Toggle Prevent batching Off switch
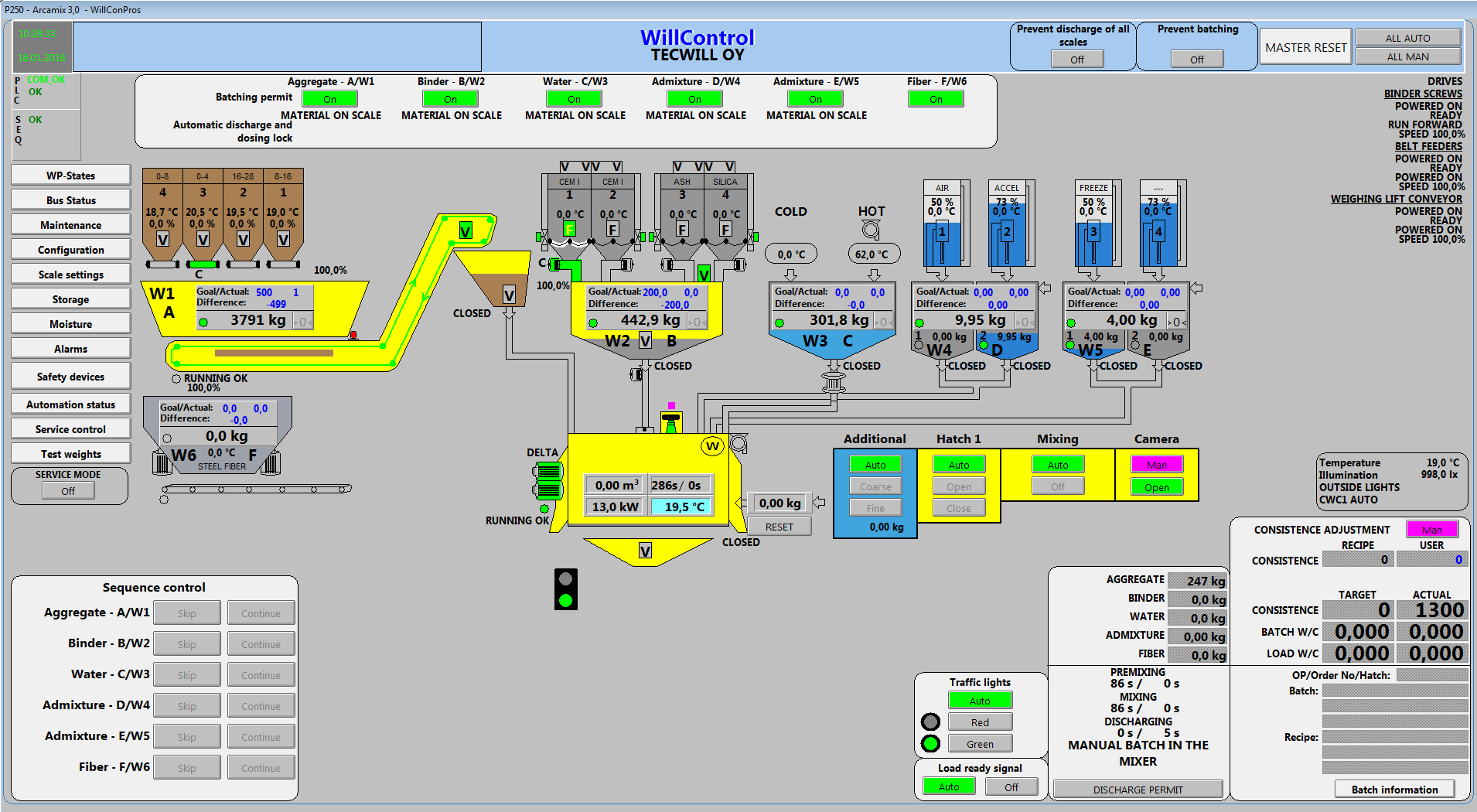Viewport: 1477px width, 812px height. (1196, 60)
